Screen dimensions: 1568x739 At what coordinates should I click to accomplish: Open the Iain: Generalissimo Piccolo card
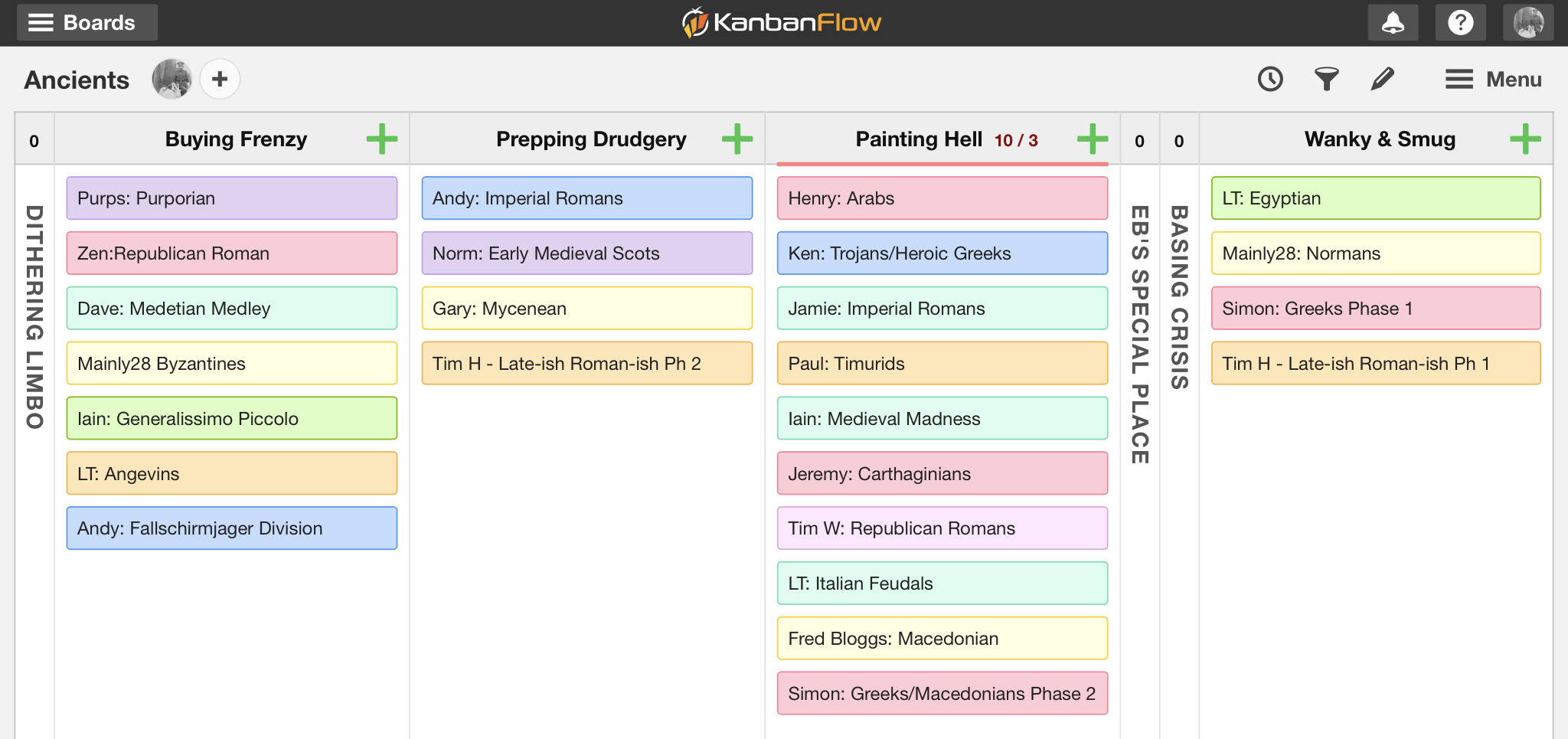tap(232, 418)
